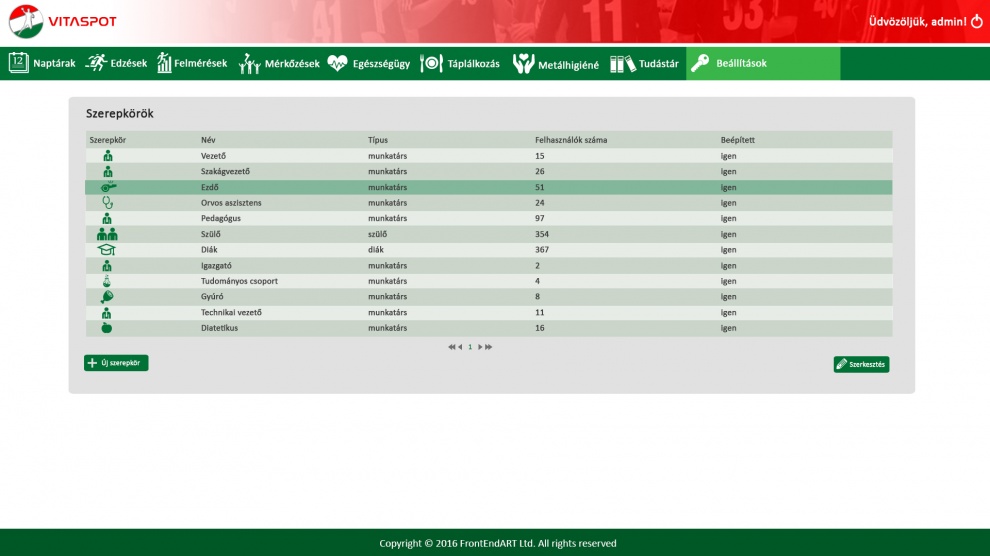Jump to the last page of roles

[x=489, y=347]
